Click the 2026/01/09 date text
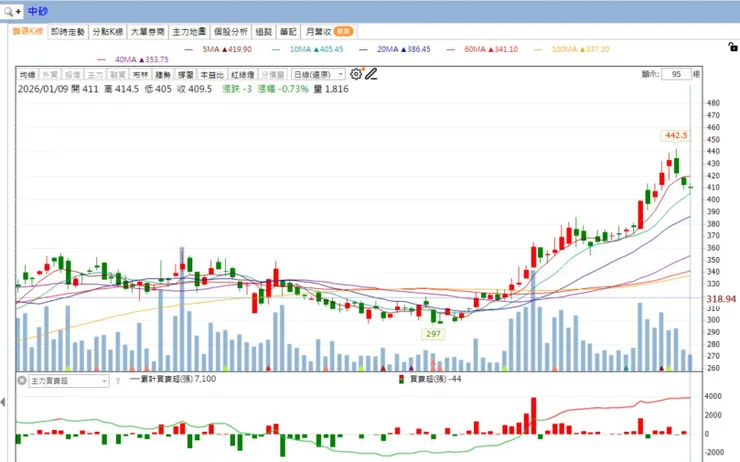Viewport: 740px width, 462px height. [42, 89]
